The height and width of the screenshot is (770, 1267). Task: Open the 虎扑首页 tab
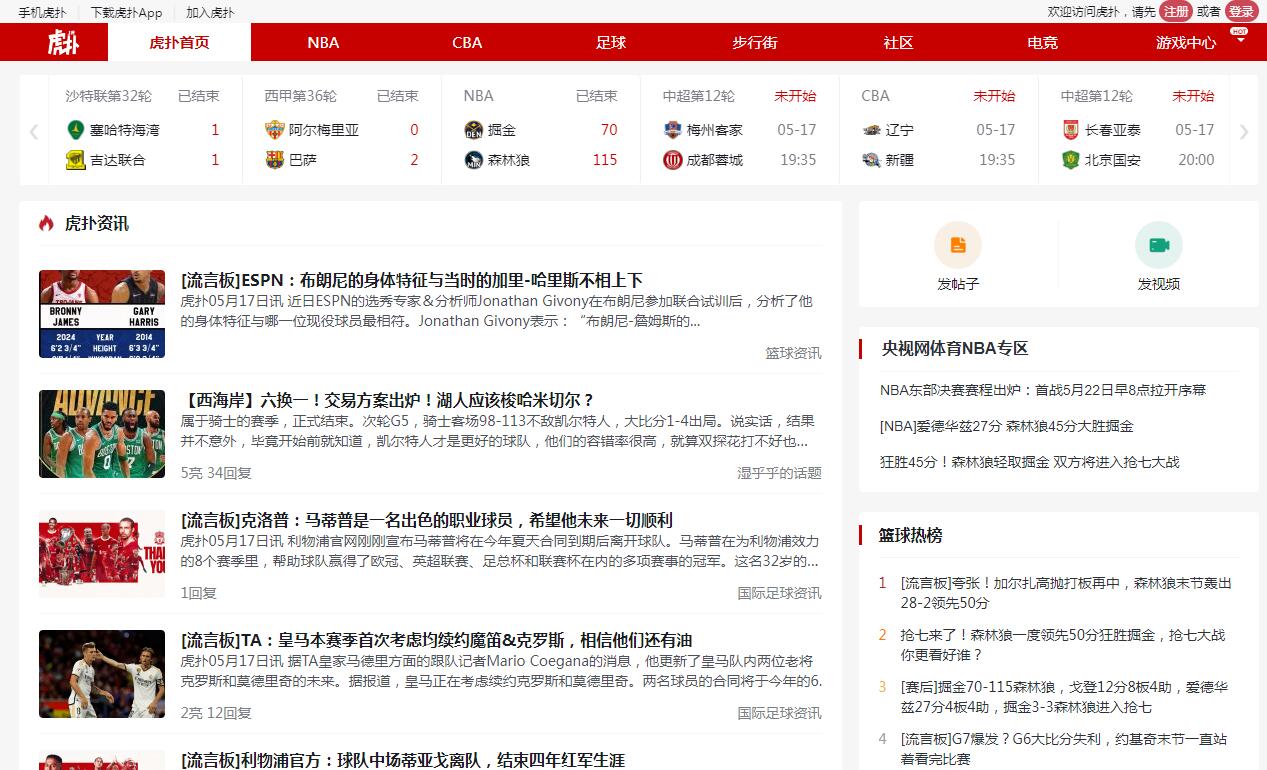(x=180, y=42)
